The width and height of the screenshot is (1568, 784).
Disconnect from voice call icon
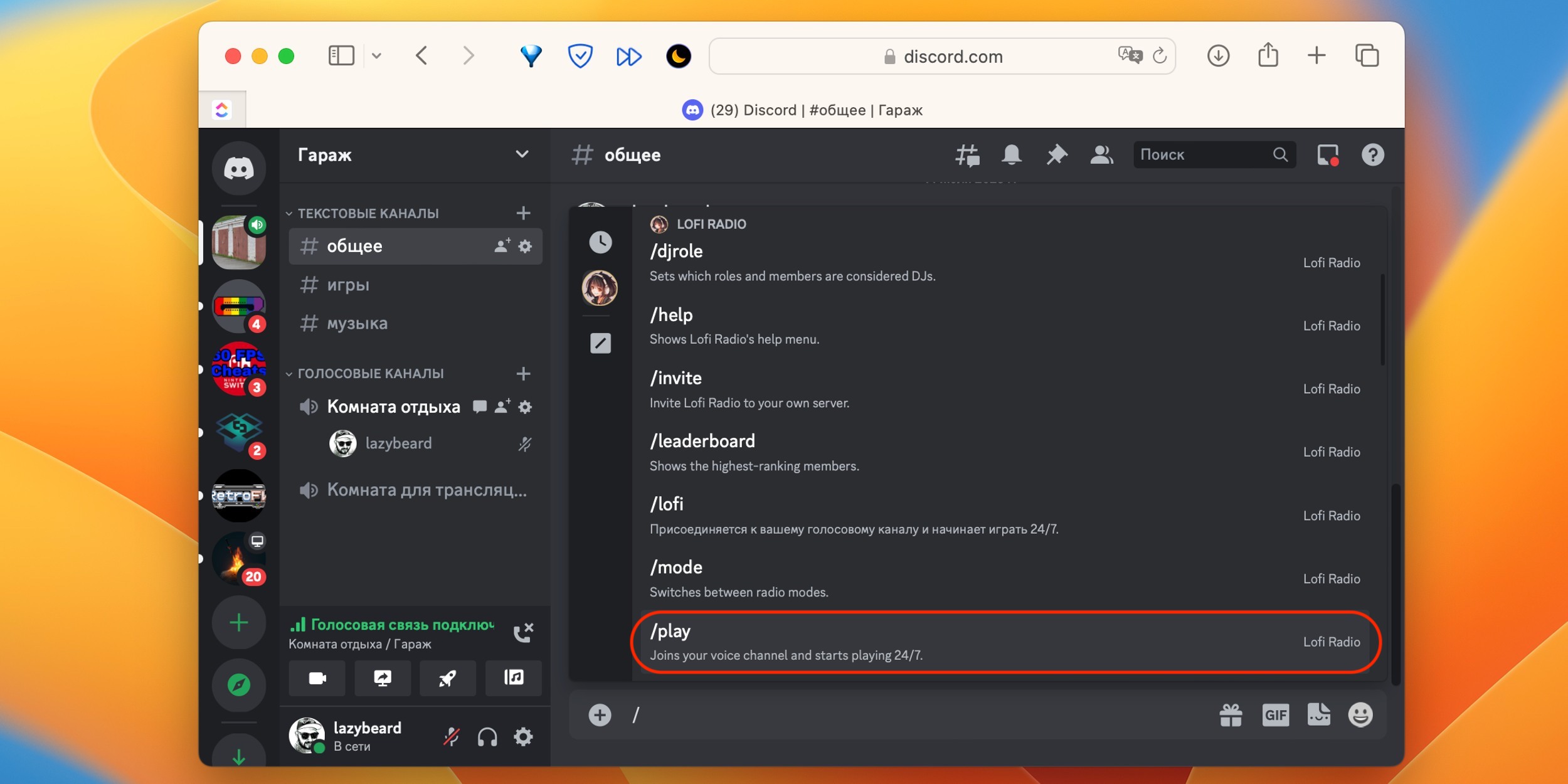tap(523, 633)
